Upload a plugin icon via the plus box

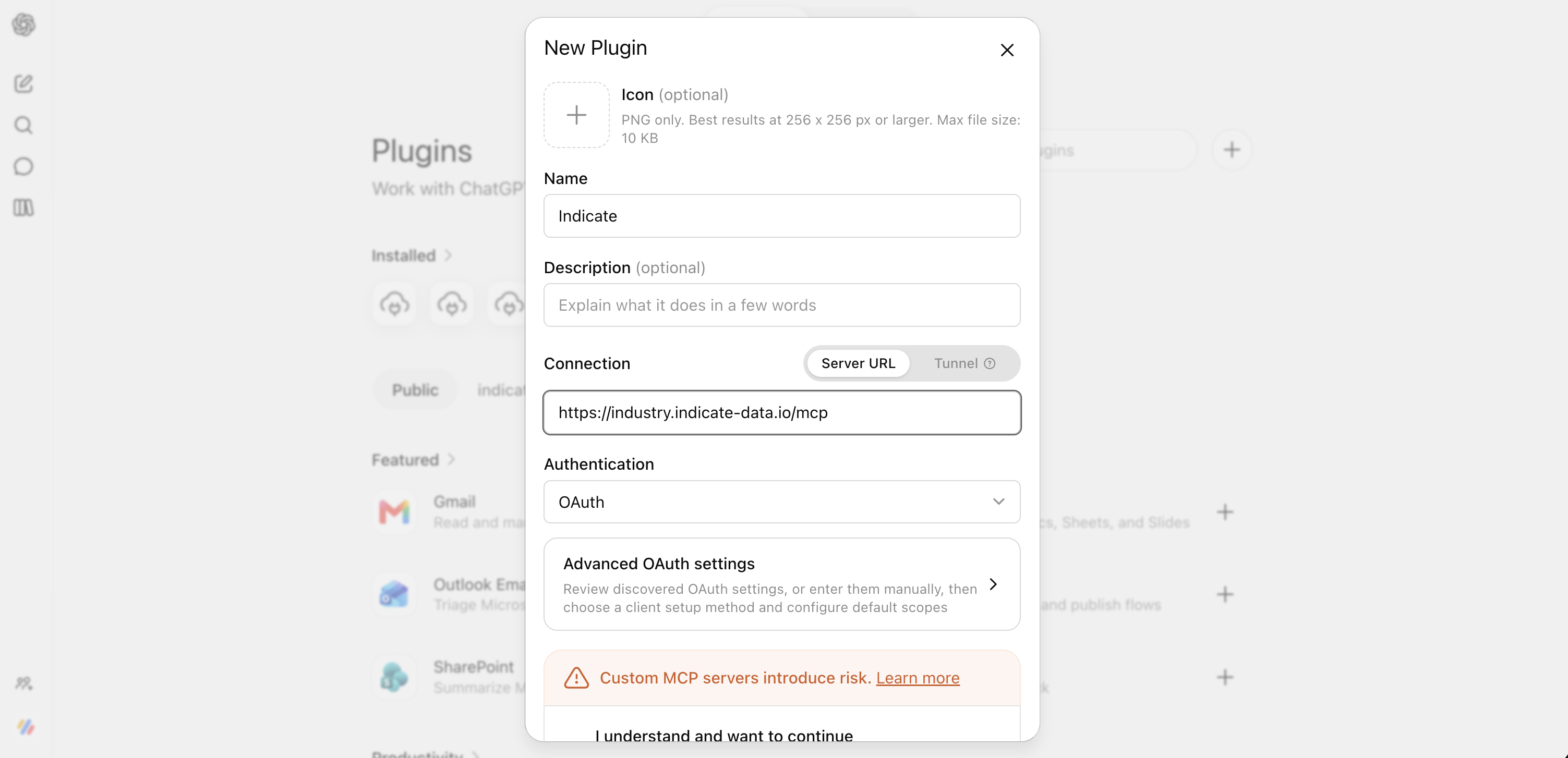point(576,115)
